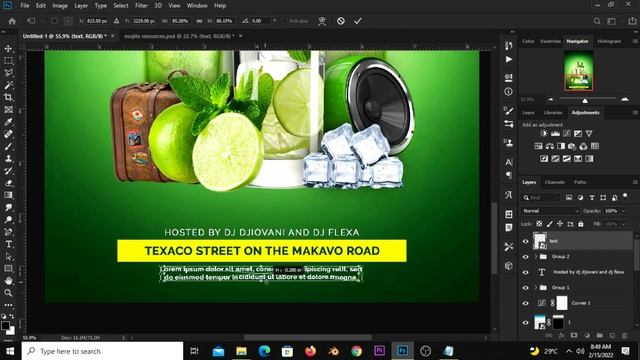The image size is (640, 360).
Task: Switch to the Channels tab
Action: click(555, 182)
